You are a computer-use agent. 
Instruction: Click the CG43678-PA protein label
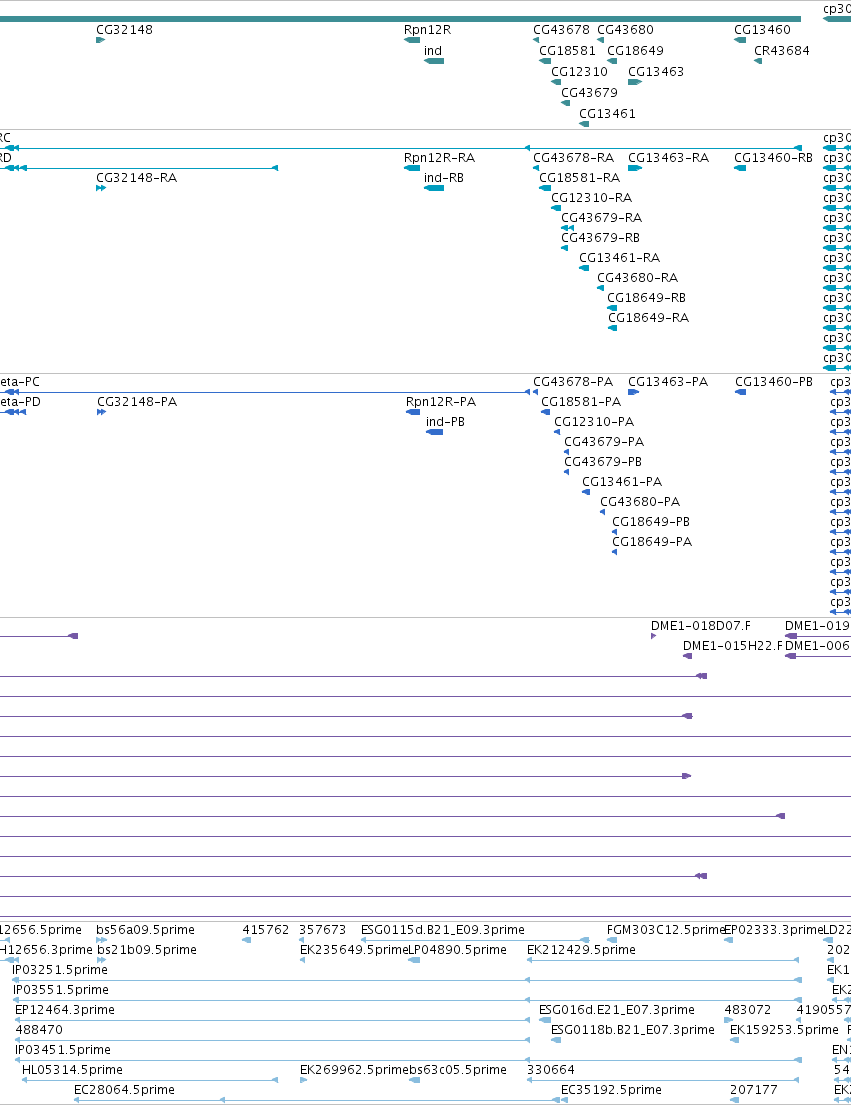coord(573,382)
